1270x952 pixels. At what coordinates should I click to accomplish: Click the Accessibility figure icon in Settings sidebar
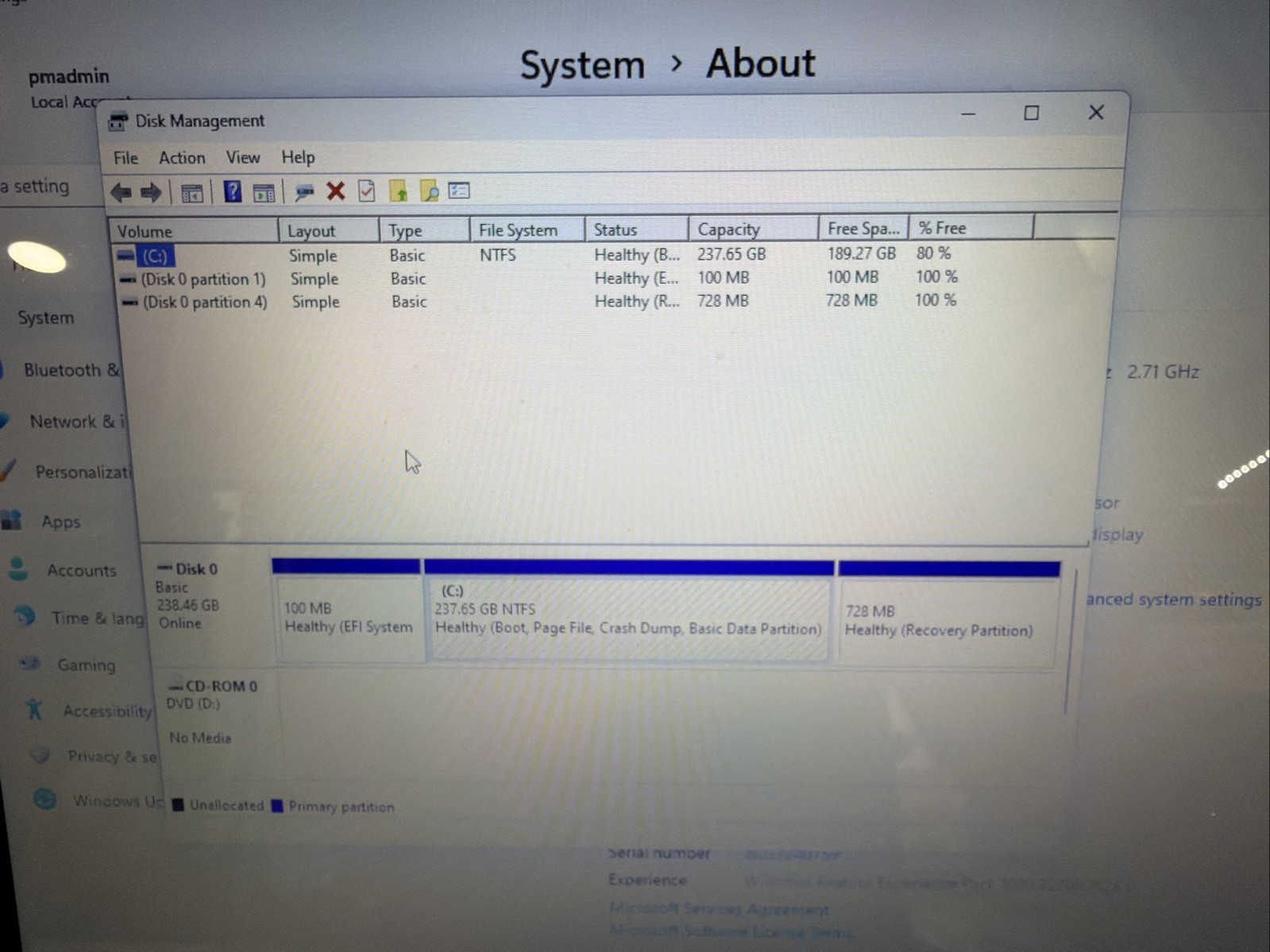coord(34,709)
